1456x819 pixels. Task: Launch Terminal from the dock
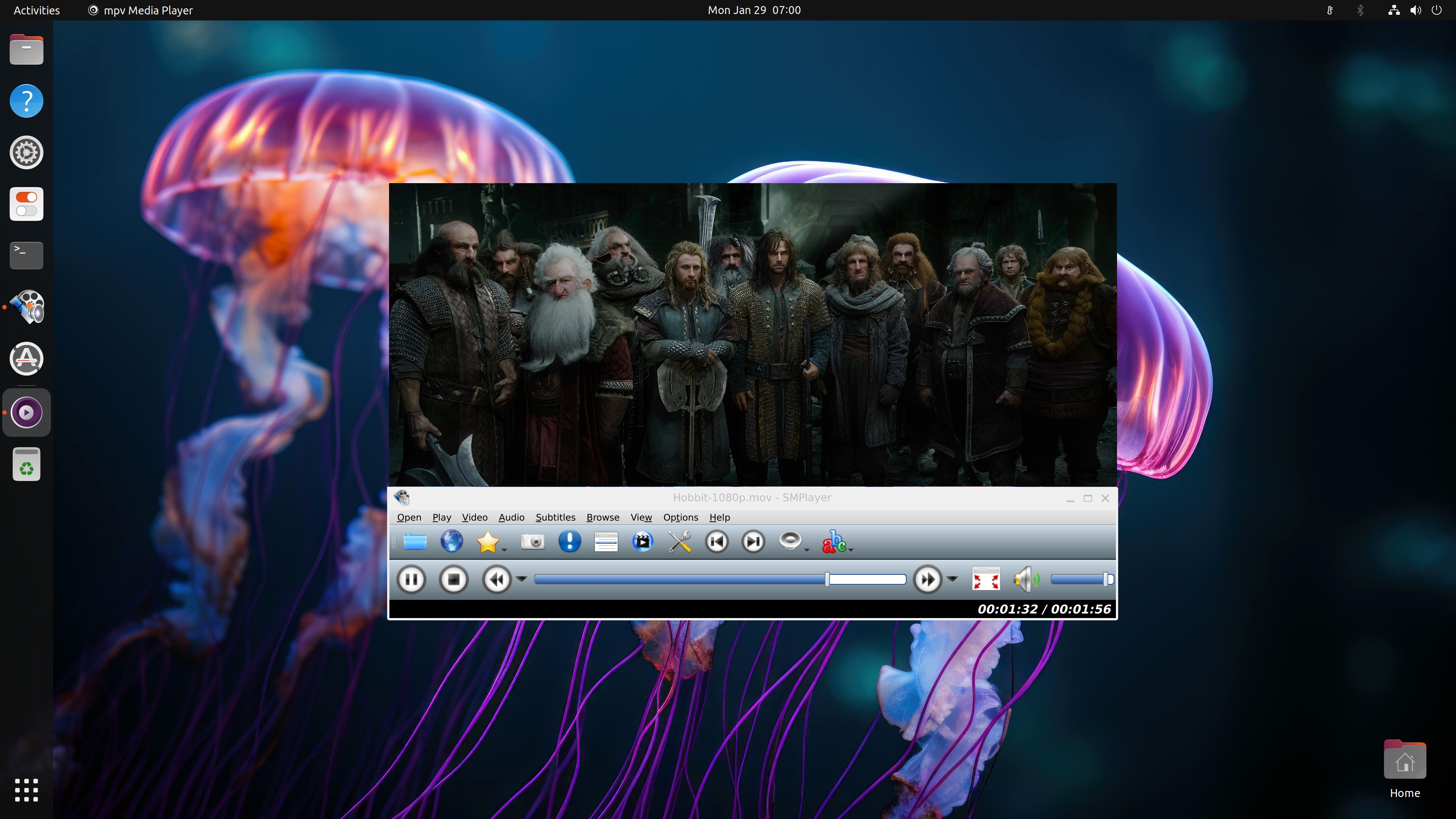[x=27, y=255]
